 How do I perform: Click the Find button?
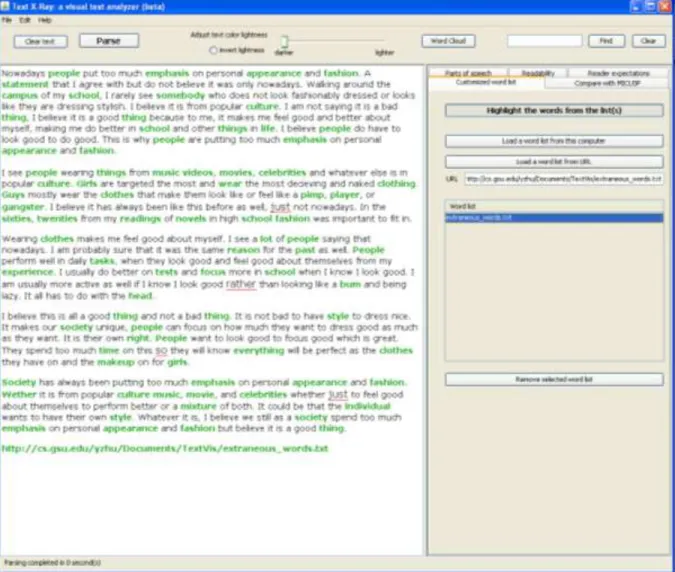click(x=606, y=41)
